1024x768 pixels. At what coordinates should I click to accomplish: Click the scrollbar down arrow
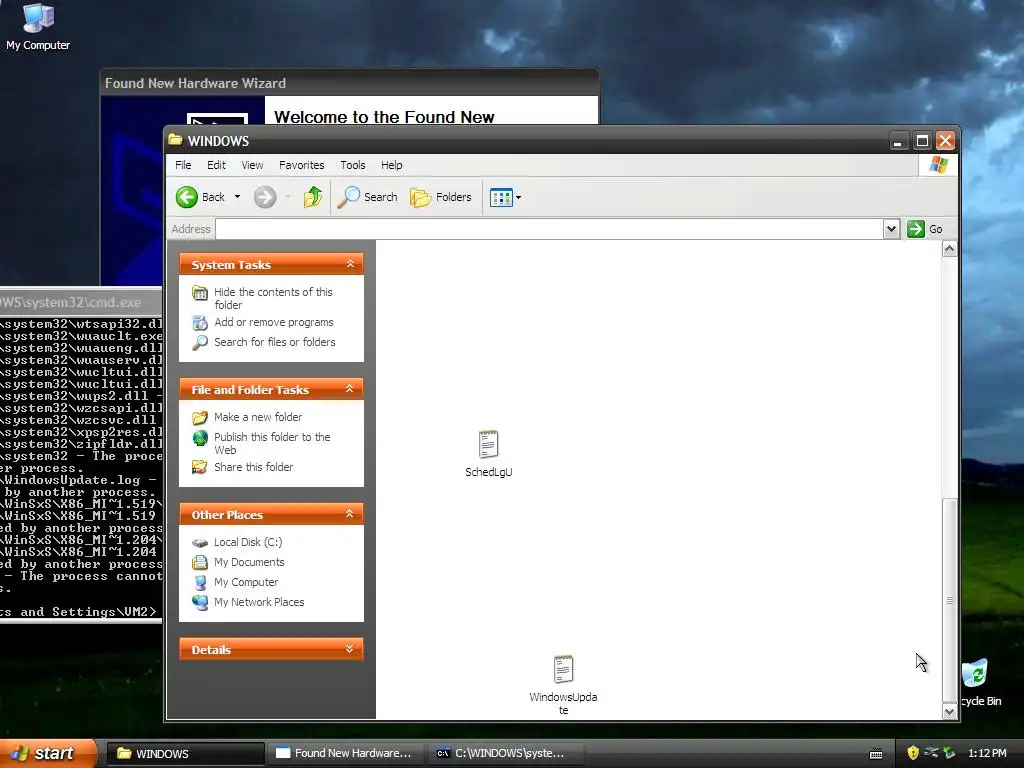pyautogui.click(x=950, y=711)
